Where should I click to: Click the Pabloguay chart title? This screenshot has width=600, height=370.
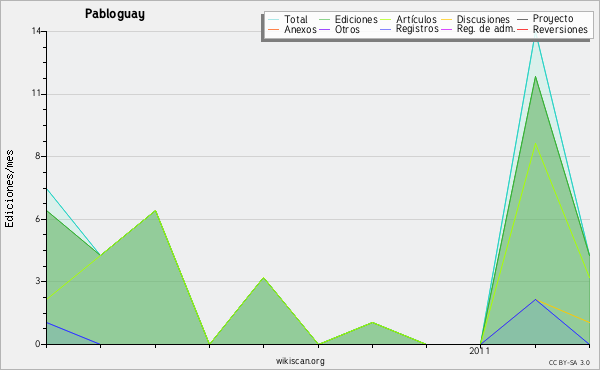(x=115, y=14)
